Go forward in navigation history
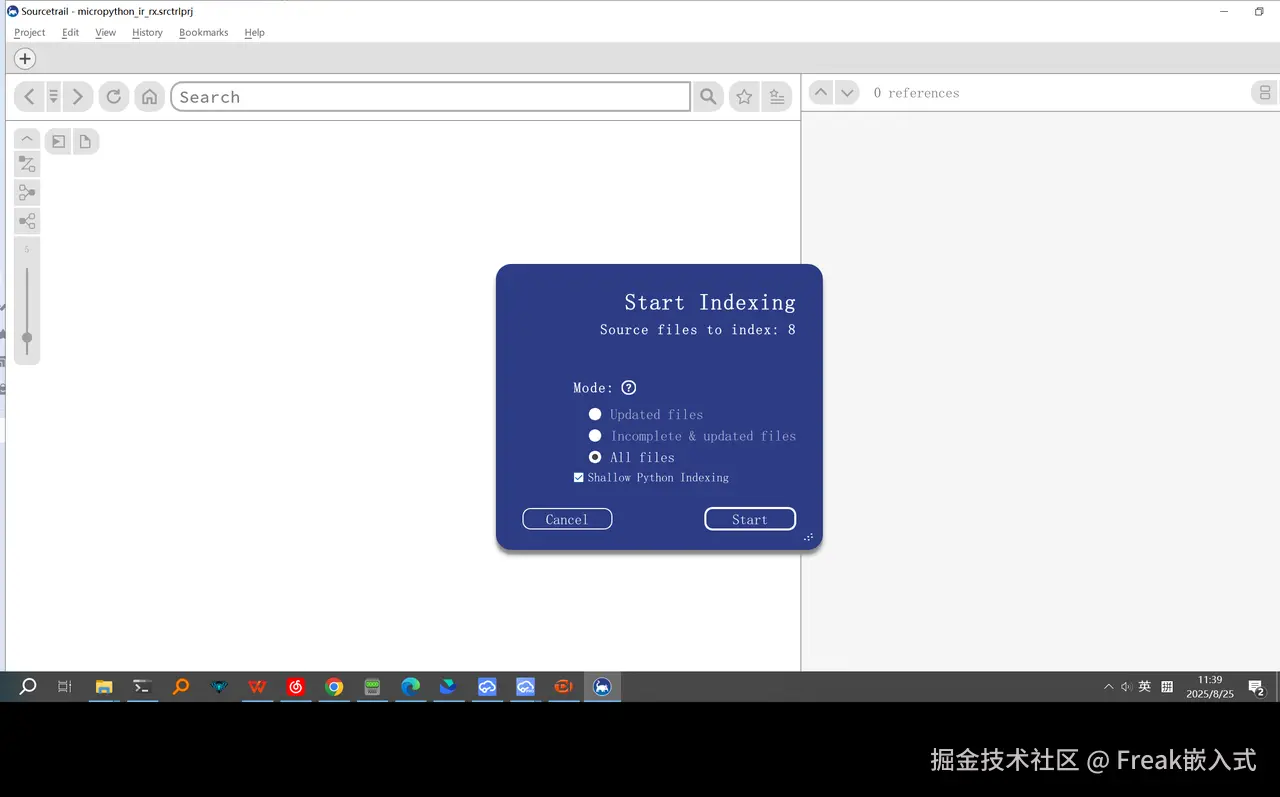This screenshot has width=1280, height=797. click(78, 97)
